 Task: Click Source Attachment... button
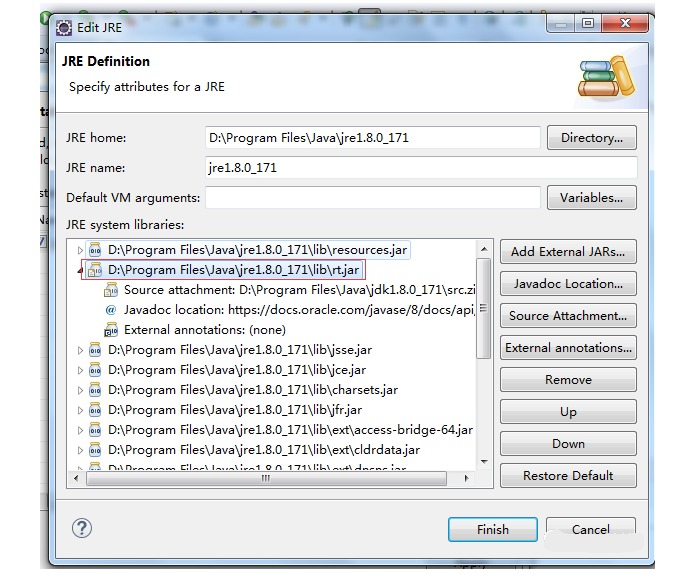click(568, 316)
